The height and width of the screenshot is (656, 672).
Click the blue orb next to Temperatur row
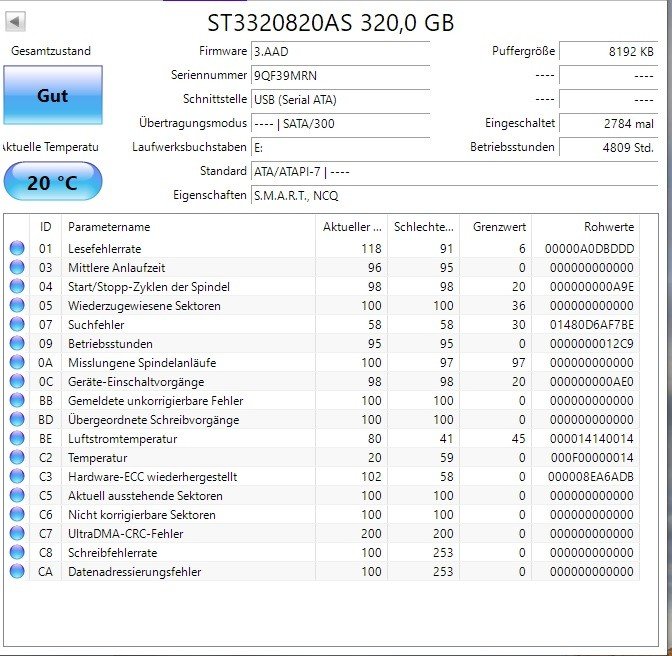[17, 458]
